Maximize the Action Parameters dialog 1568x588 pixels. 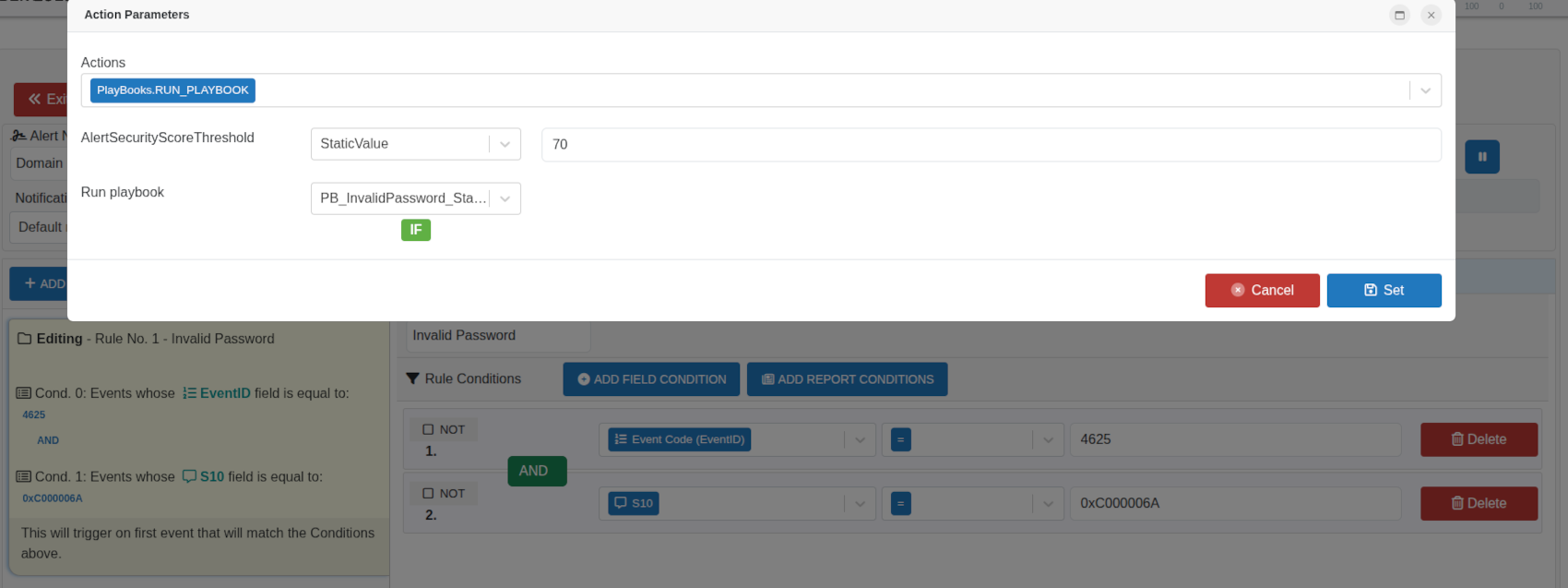point(1399,15)
